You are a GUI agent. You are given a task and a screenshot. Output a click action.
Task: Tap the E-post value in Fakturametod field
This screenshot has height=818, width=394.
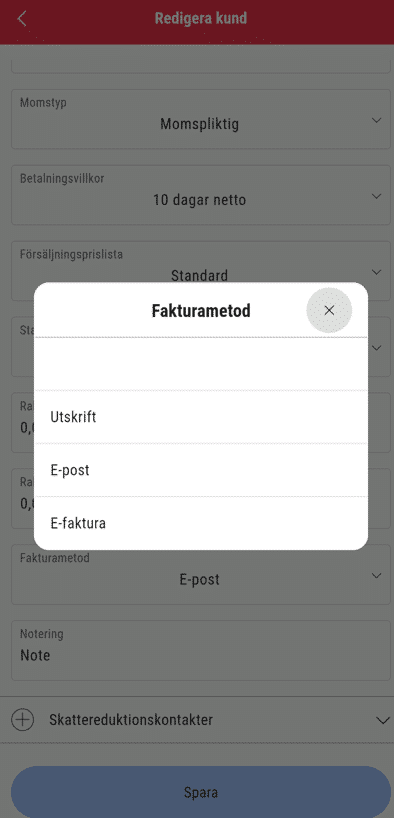tap(199, 580)
